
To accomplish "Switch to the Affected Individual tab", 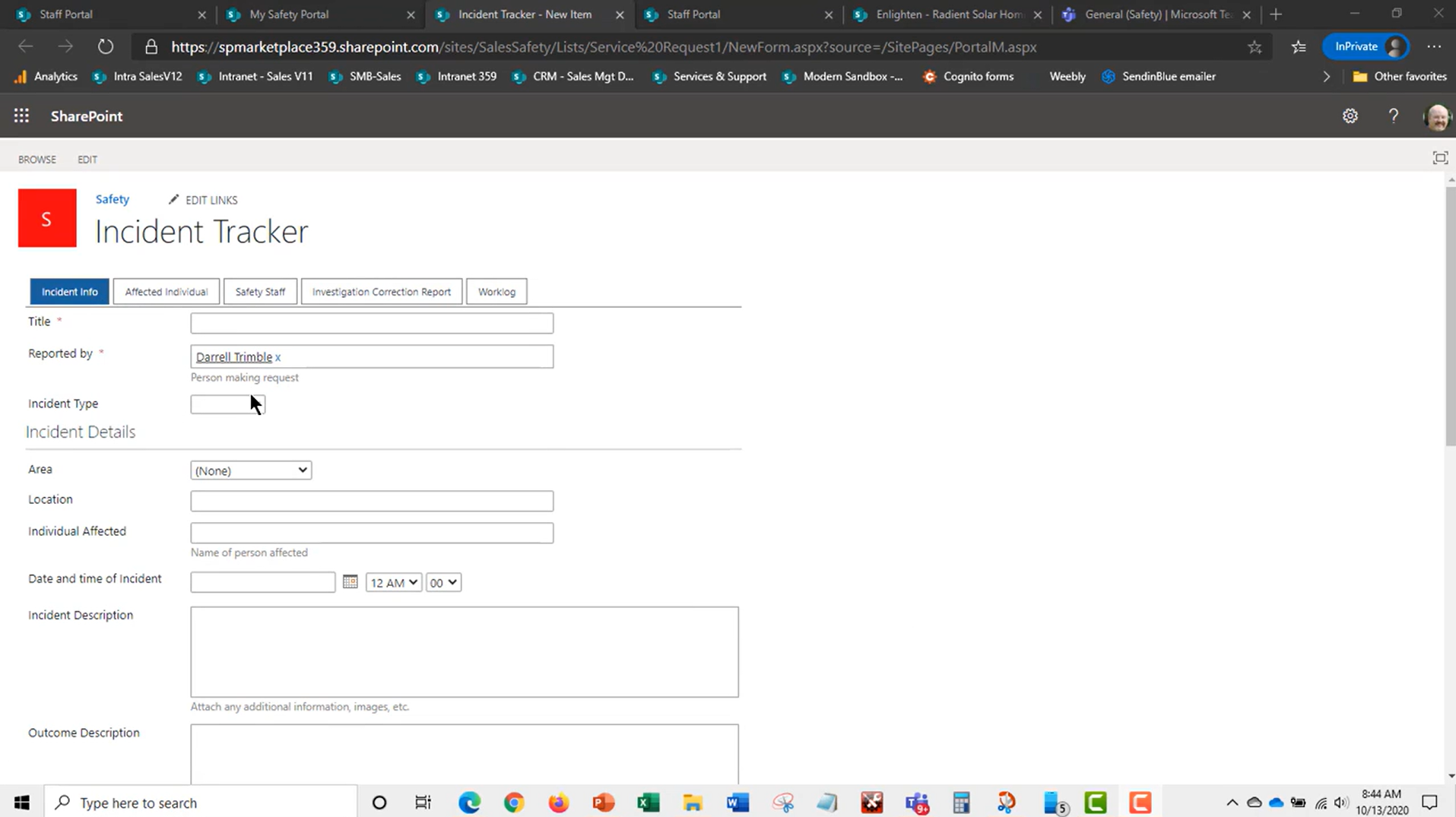I will click(x=166, y=291).
